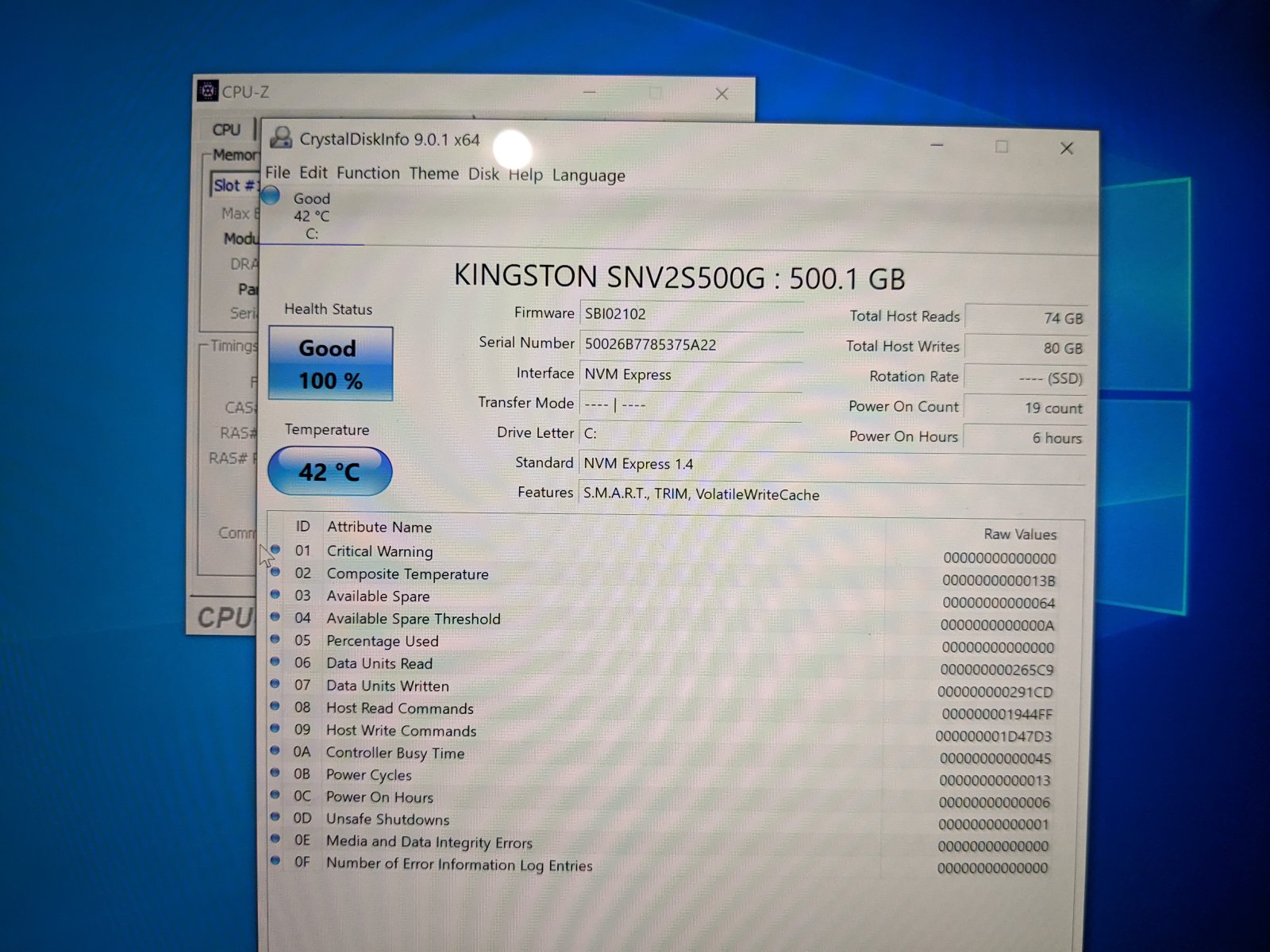The image size is (1270, 952).
Task: Click the status dot for Host Read Commands
Action: point(275,705)
